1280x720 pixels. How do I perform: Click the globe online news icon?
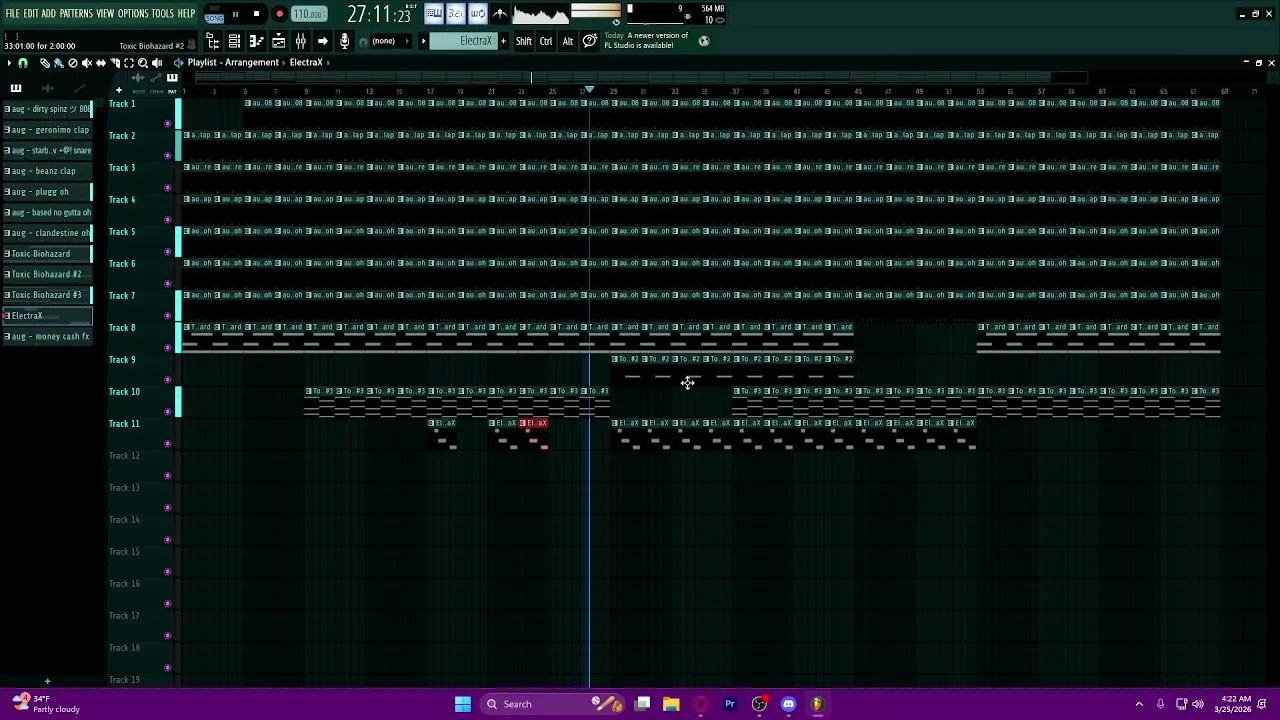click(704, 41)
